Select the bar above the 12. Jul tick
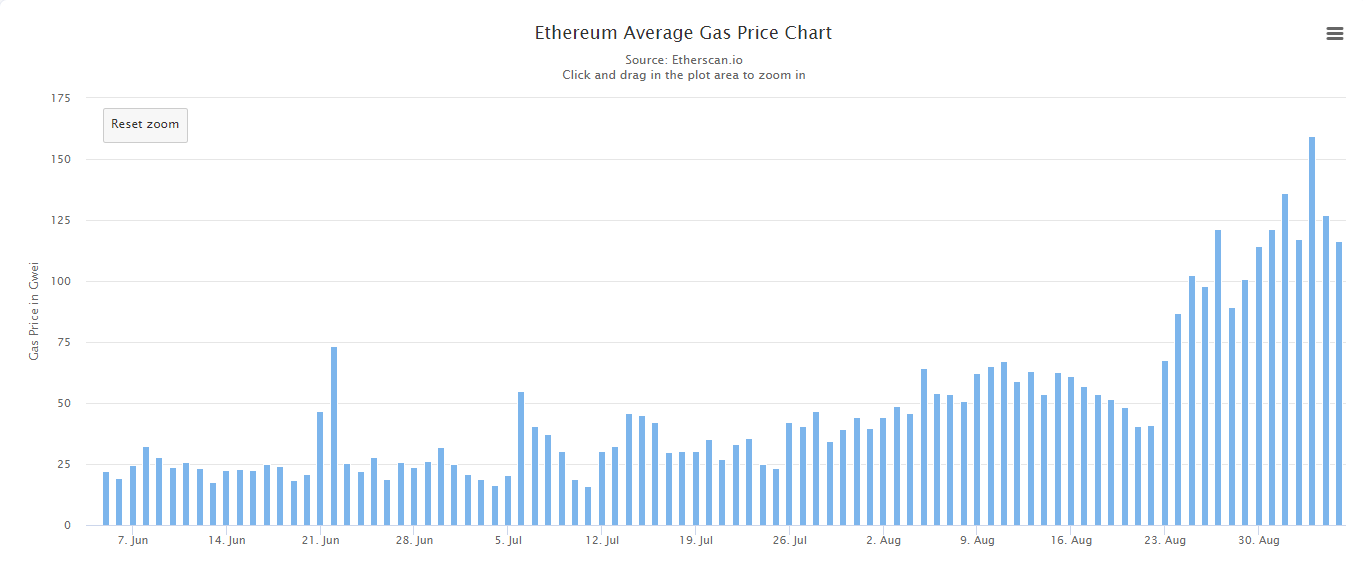 click(602, 488)
